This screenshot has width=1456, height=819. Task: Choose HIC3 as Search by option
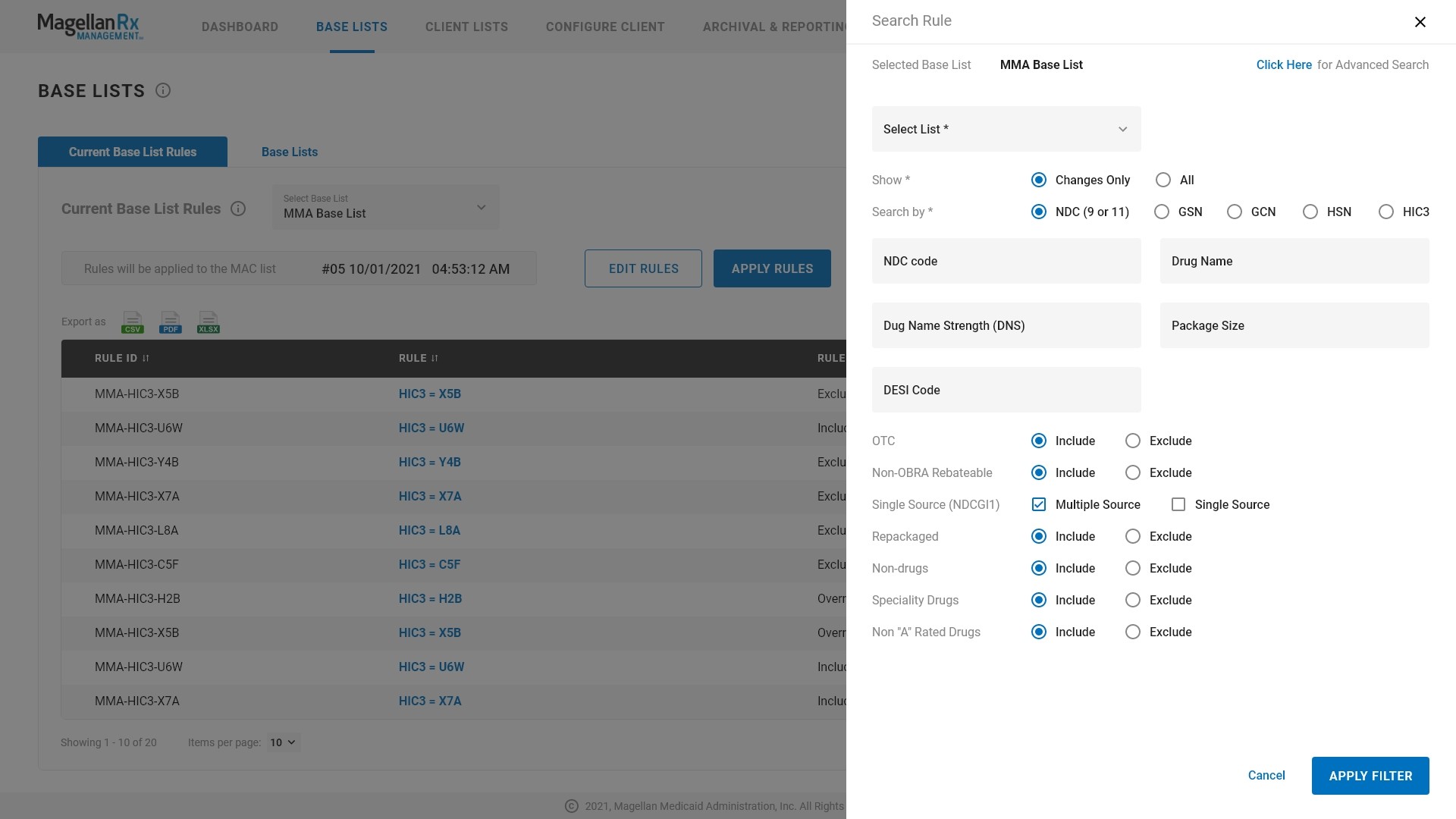1385,212
